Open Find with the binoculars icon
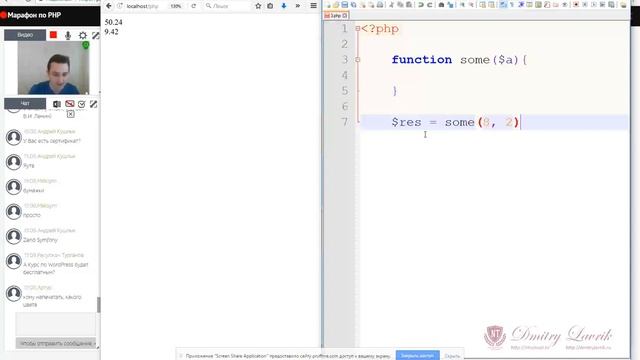The width and height of the screenshot is (640, 360). (x=441, y=5)
